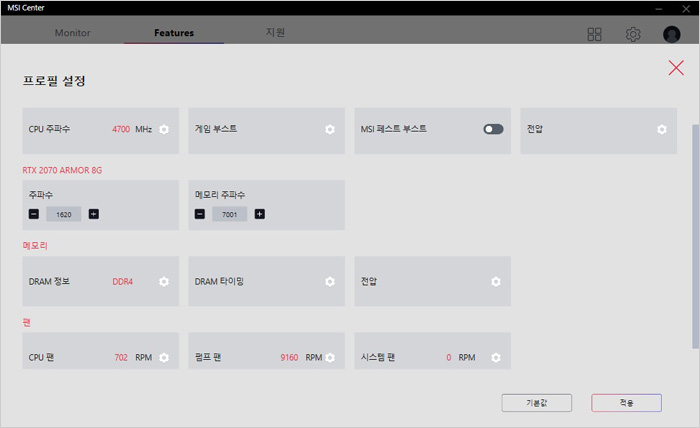Image resolution: width=700 pixels, height=428 pixels.
Task: Open top-row 전압 settings gear
Action: [662, 129]
